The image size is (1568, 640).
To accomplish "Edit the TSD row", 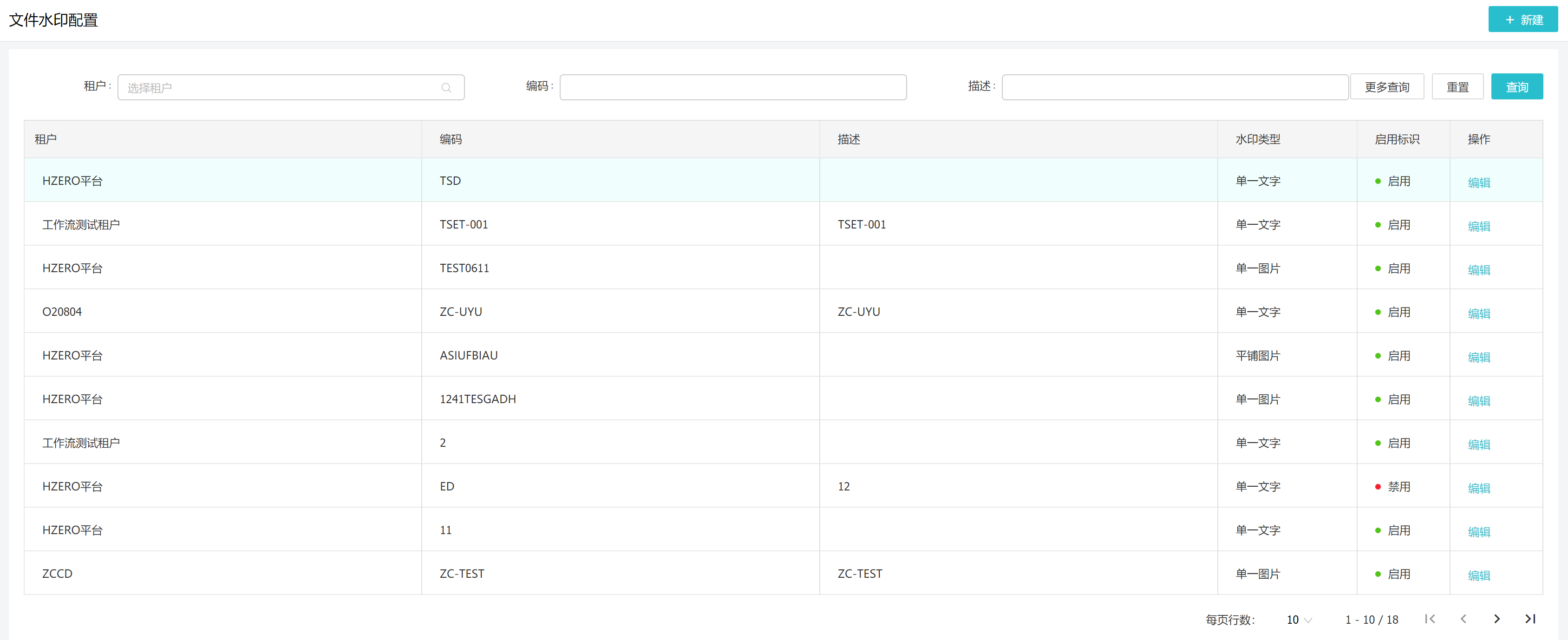I will [1478, 182].
